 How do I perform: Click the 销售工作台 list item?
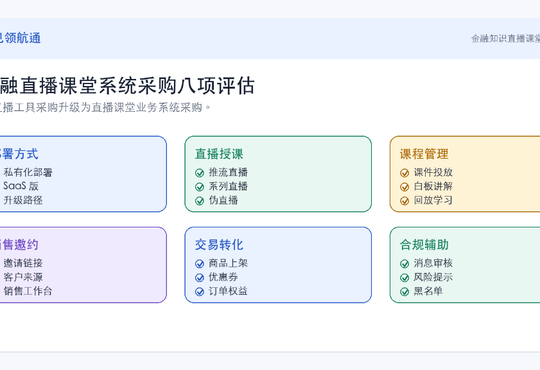28,291
